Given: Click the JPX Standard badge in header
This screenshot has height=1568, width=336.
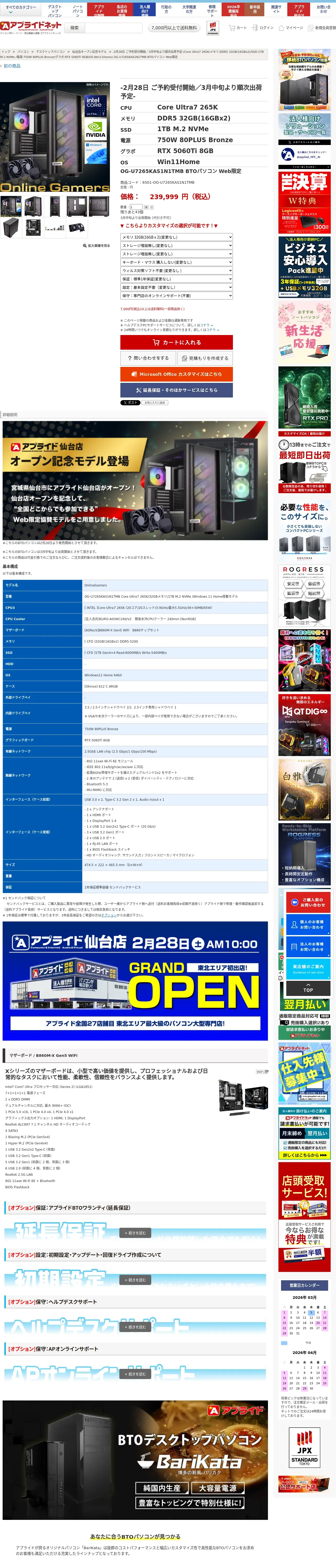Looking at the screenshot, I should coord(213,28).
